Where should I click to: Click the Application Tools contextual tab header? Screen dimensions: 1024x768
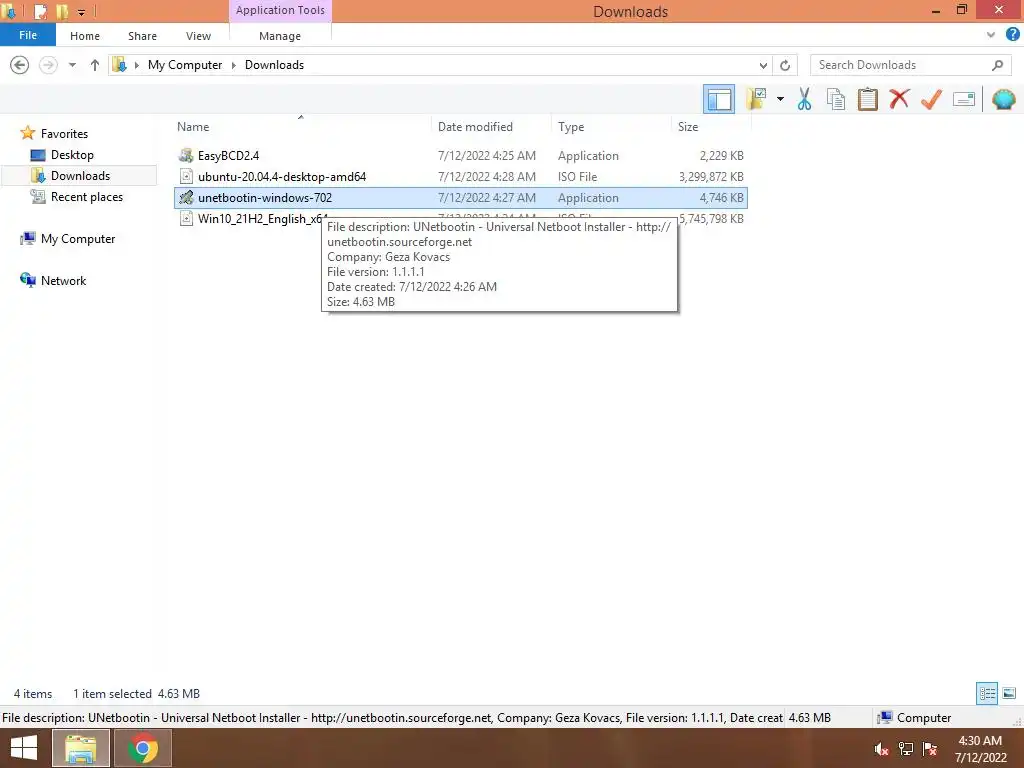click(x=280, y=10)
